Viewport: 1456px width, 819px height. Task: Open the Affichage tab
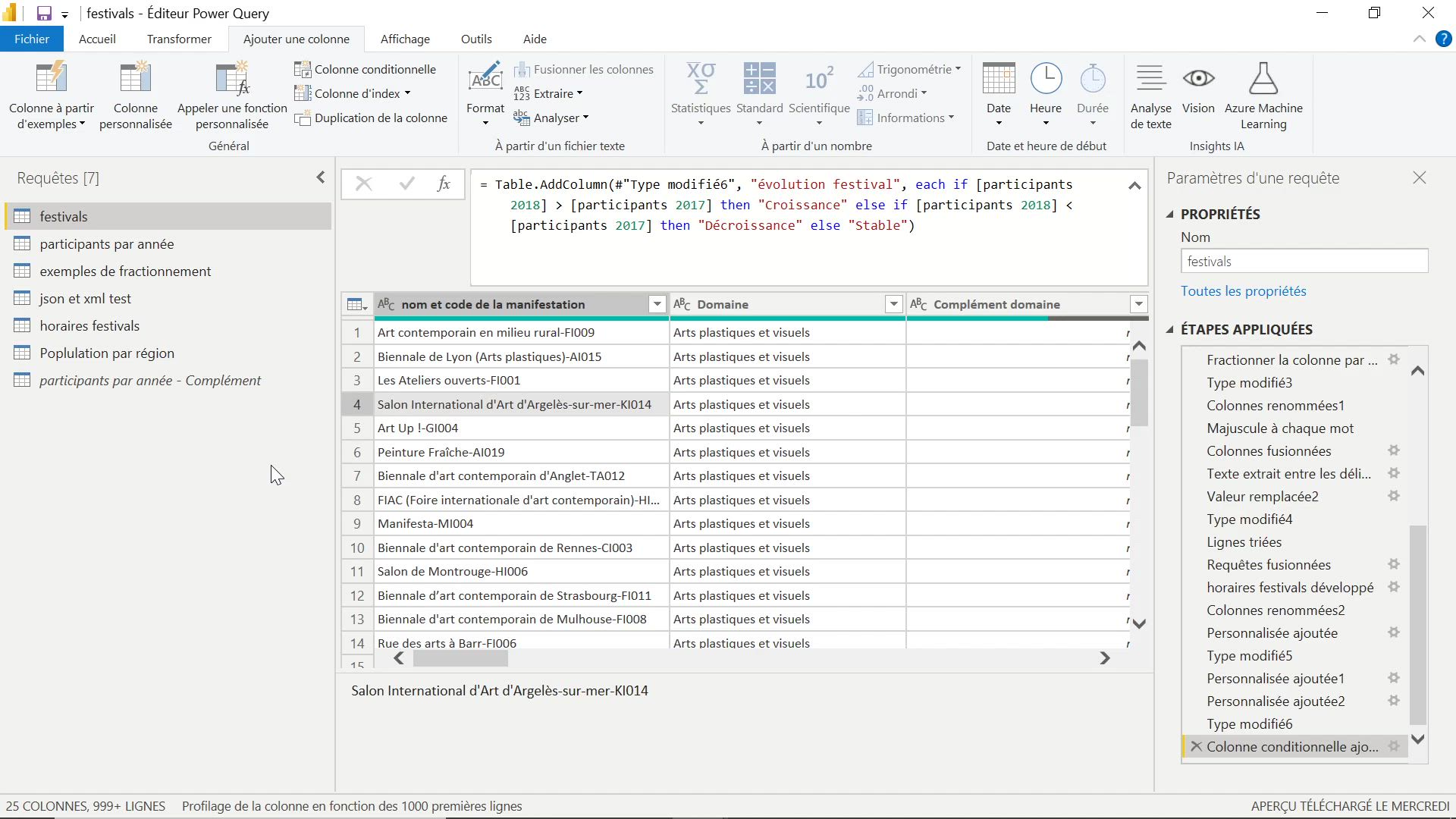point(405,39)
